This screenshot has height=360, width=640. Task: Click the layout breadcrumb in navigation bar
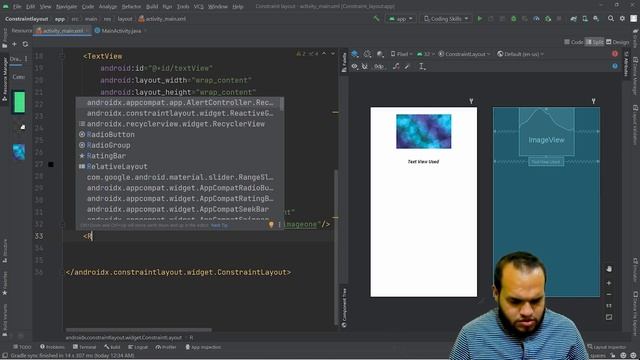[x=125, y=19]
